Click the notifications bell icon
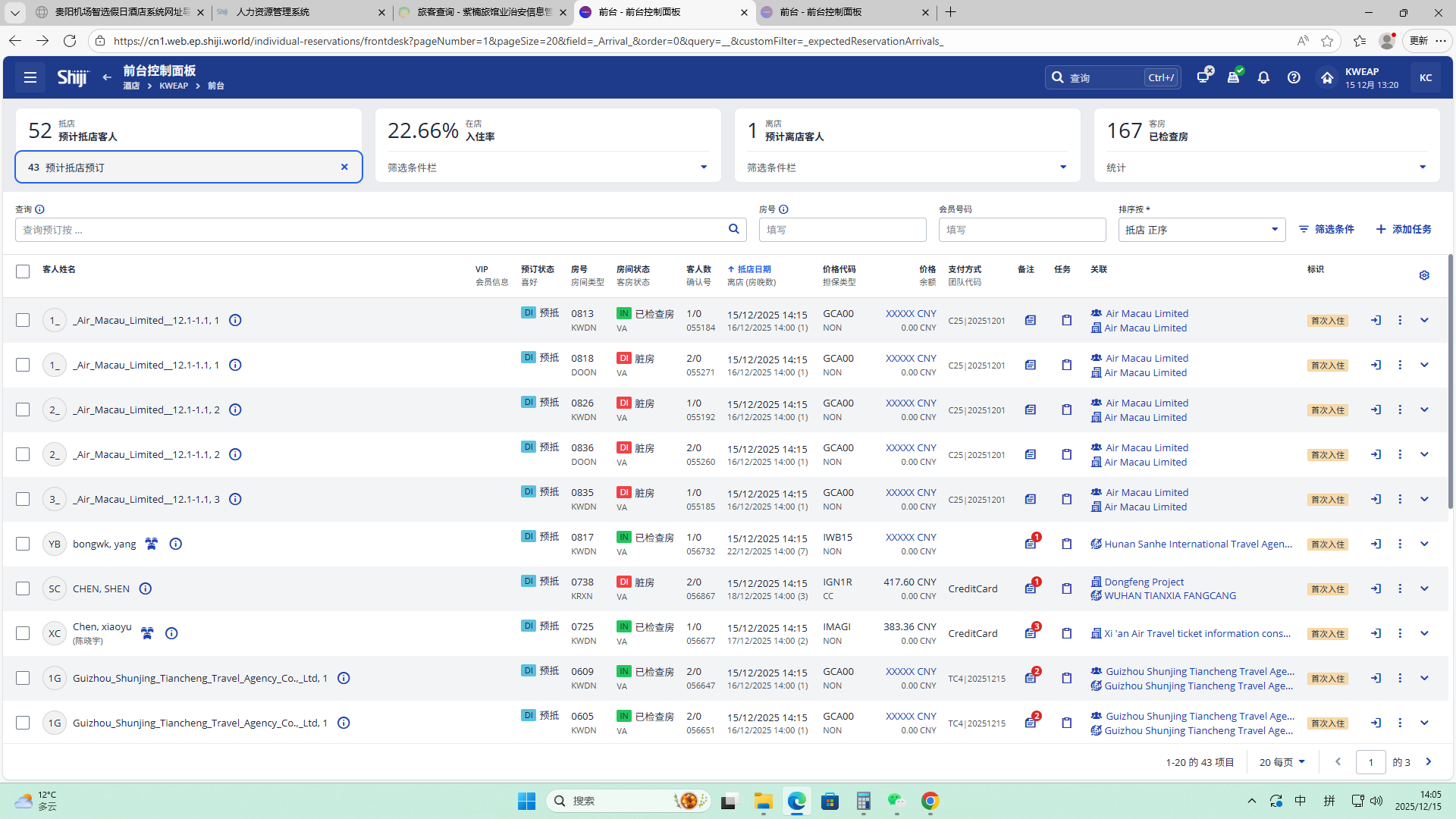The image size is (1456, 819). point(1263,77)
